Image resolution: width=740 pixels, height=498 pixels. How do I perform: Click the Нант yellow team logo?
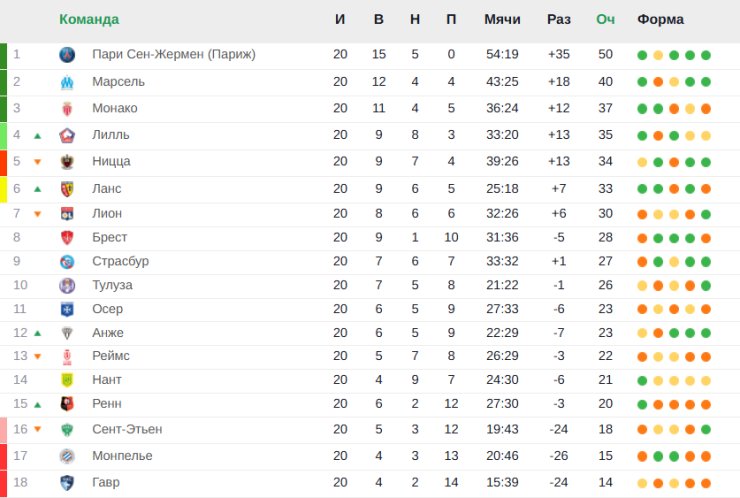(x=67, y=380)
